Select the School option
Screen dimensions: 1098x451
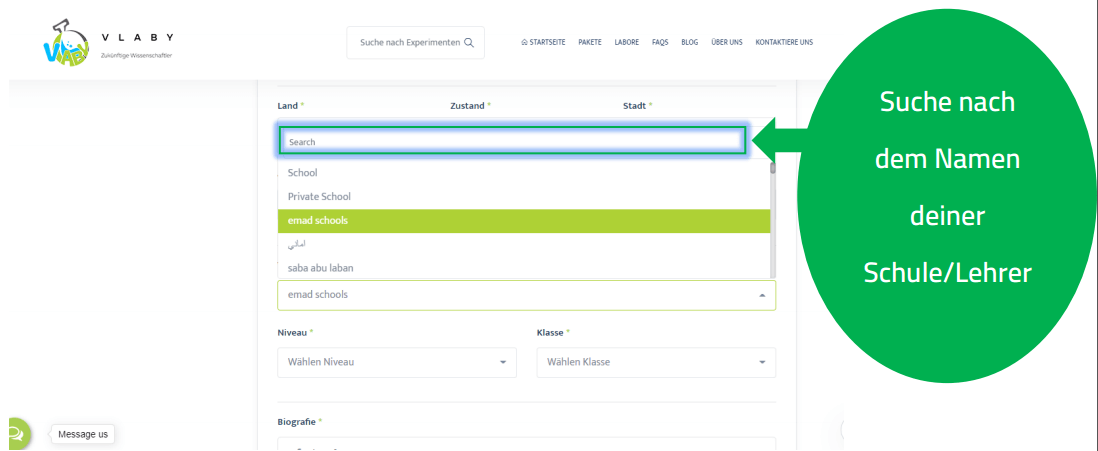click(302, 173)
